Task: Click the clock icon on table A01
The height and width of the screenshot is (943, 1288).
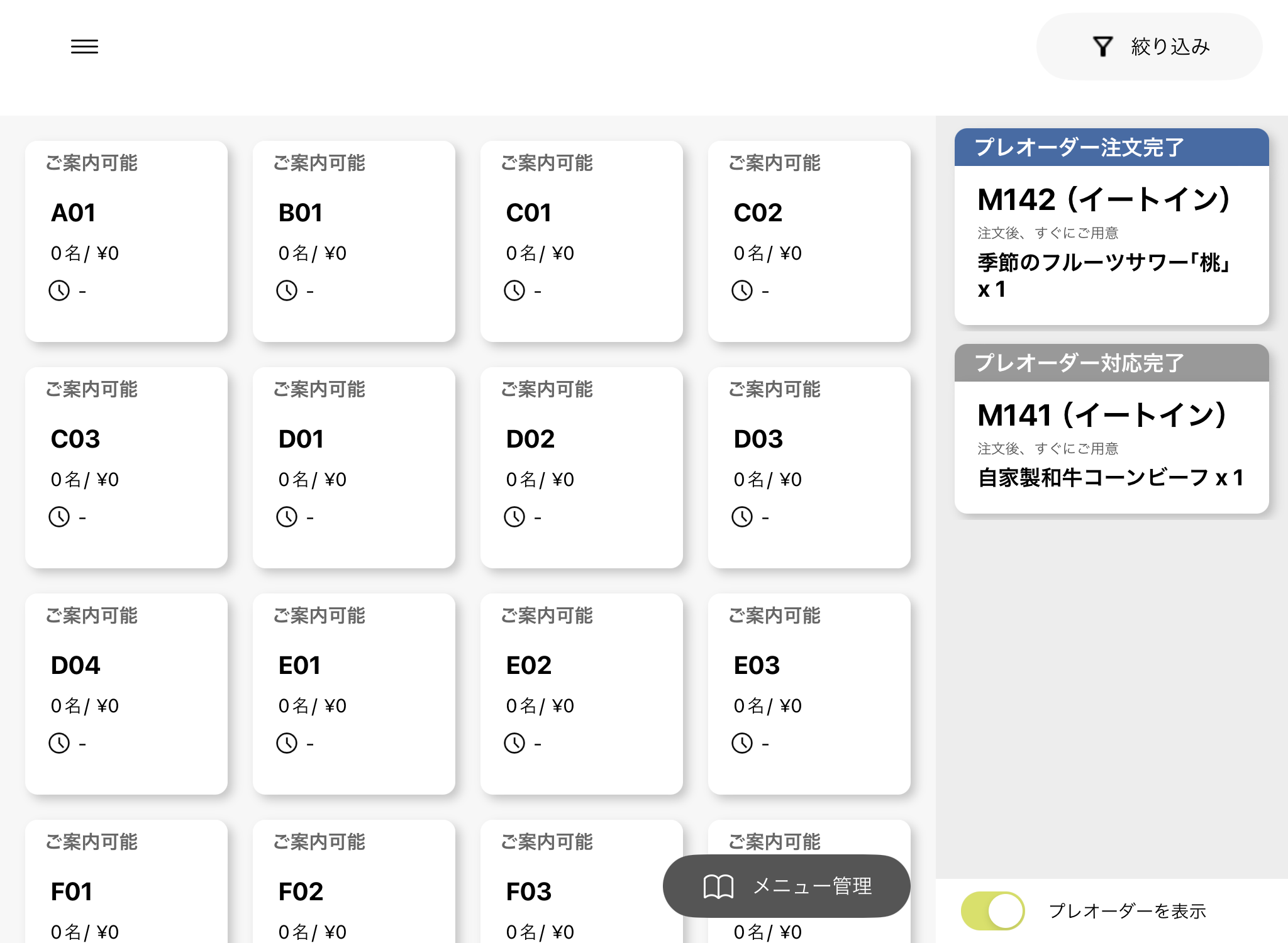Action: 59,290
